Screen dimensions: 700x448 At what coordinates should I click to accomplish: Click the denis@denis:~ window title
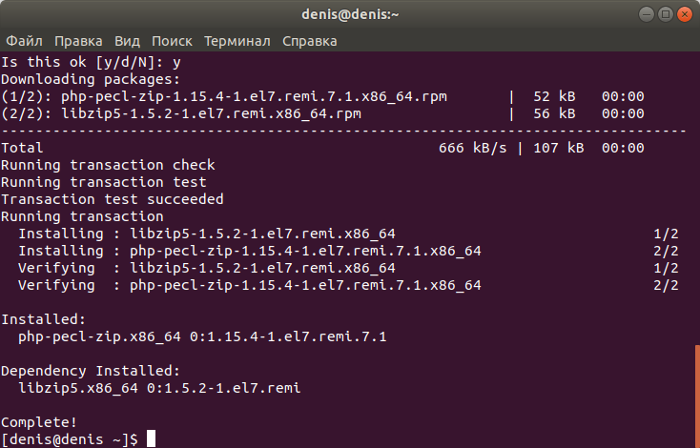[x=350, y=14]
